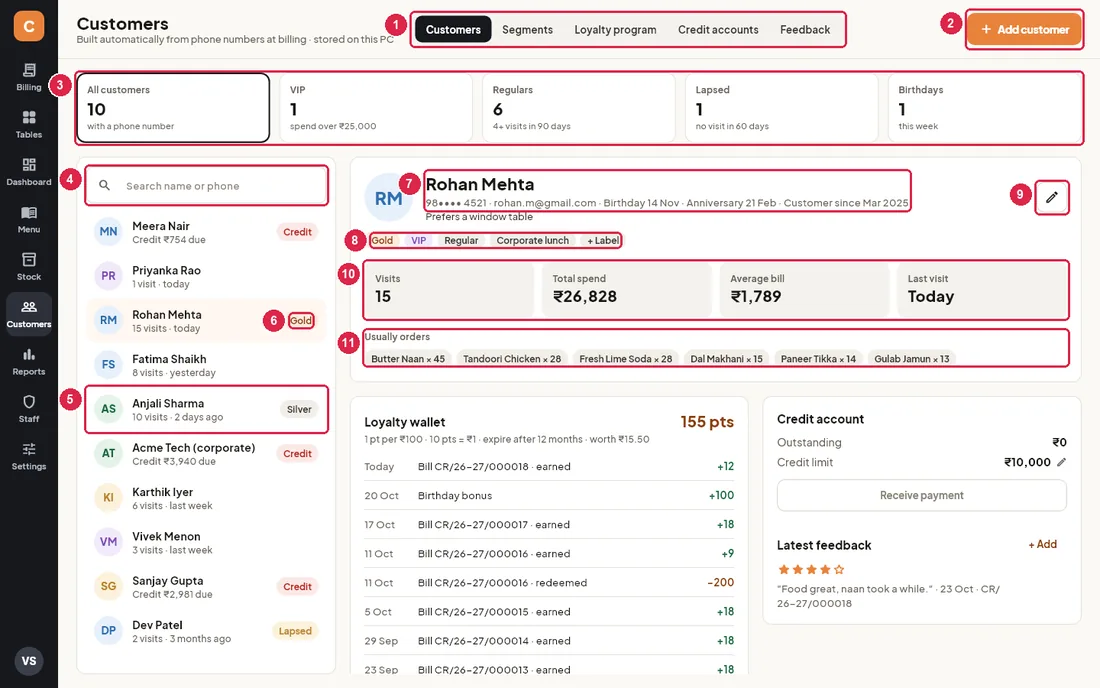Select the Regulars filter card
The height and width of the screenshot is (688, 1100).
click(578, 108)
